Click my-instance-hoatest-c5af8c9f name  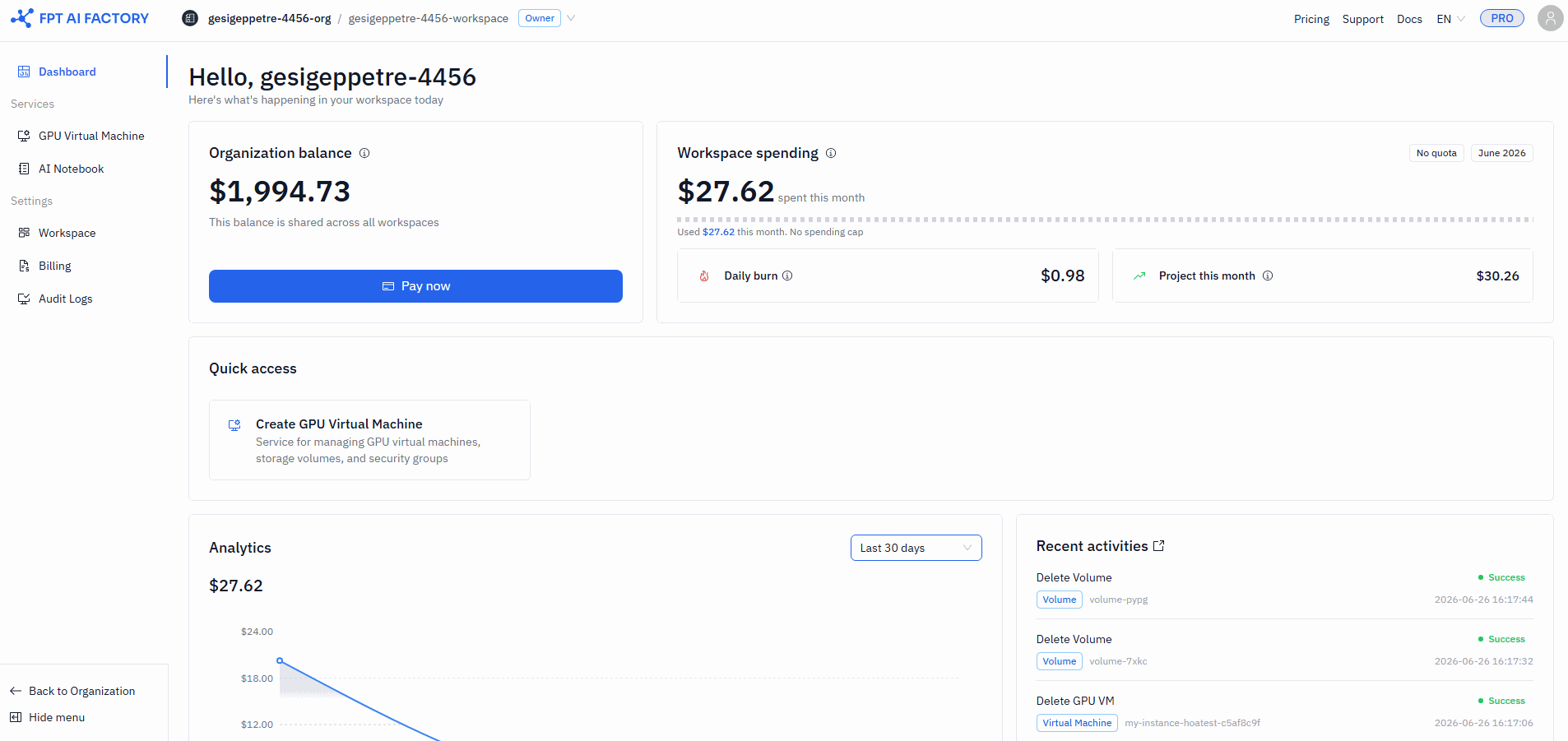tap(1192, 723)
